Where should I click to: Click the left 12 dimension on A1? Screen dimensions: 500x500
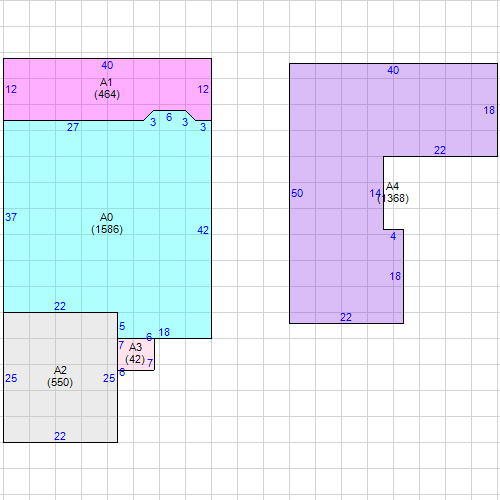click(11, 89)
